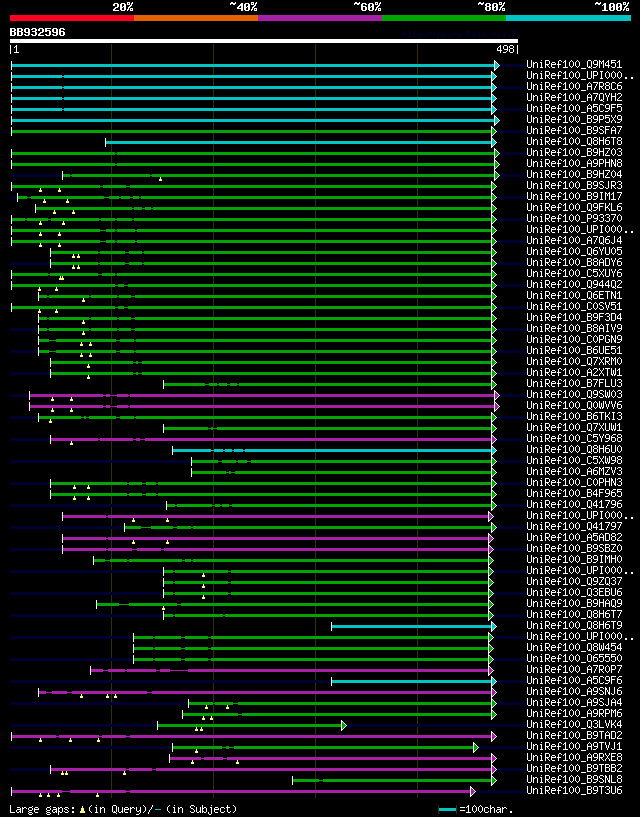Select the UniRef100_C5XW98 label

[x=574, y=460]
